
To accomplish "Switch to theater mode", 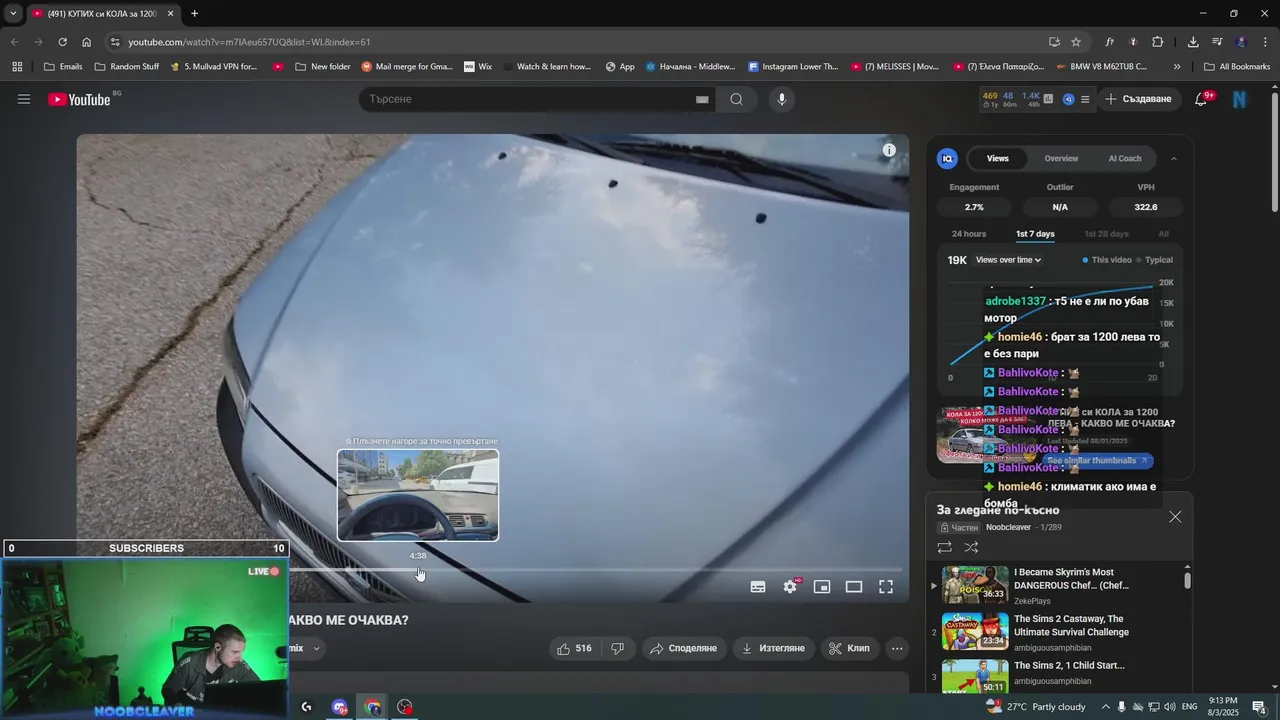I will [x=854, y=587].
